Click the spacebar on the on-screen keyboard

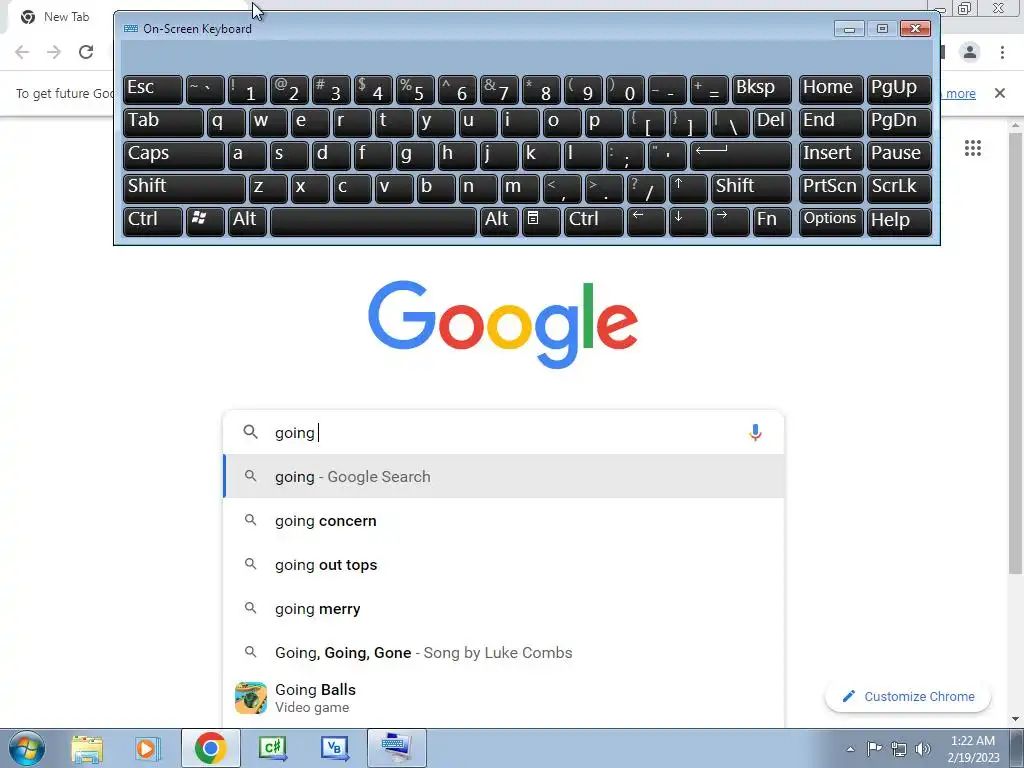(373, 221)
